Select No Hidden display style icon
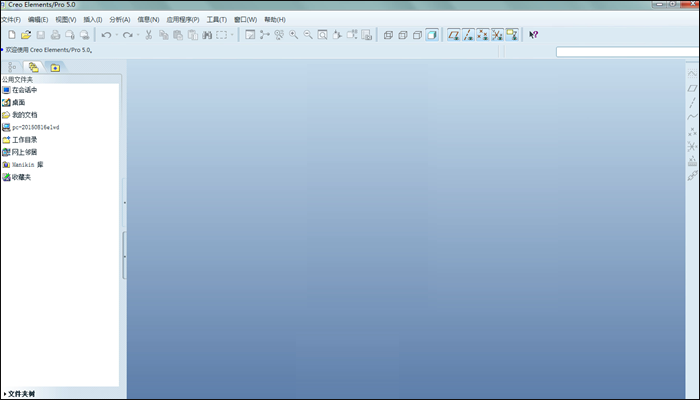700x400 pixels. tap(417, 35)
